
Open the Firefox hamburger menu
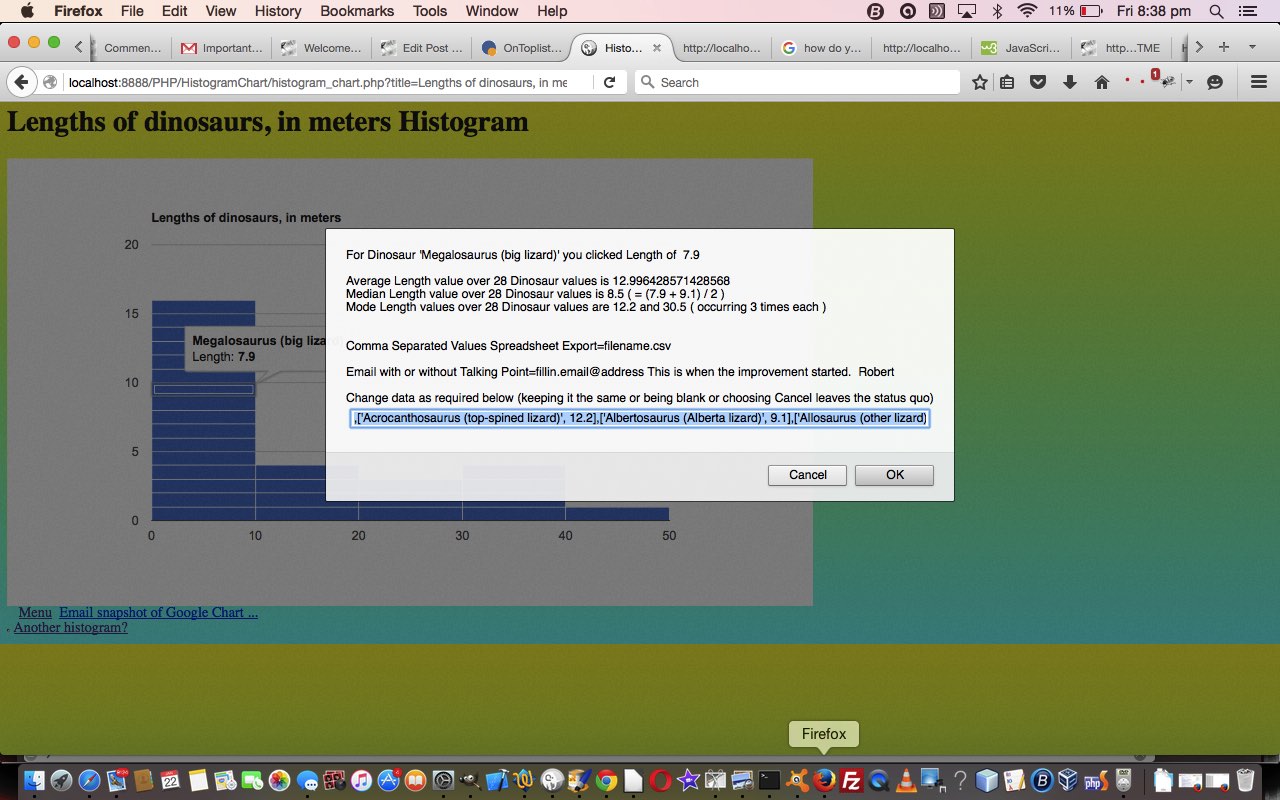1259,82
